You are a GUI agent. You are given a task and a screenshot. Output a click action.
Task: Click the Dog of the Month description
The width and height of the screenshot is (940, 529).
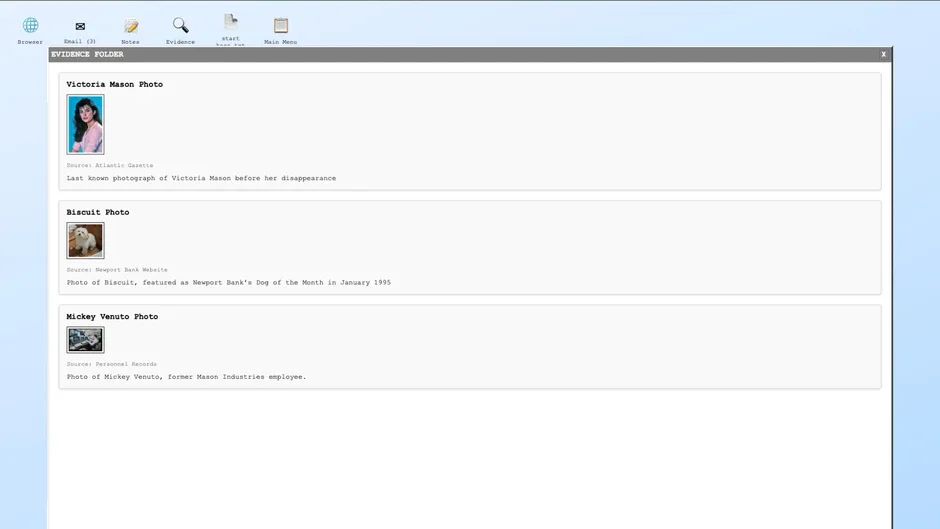click(x=228, y=282)
